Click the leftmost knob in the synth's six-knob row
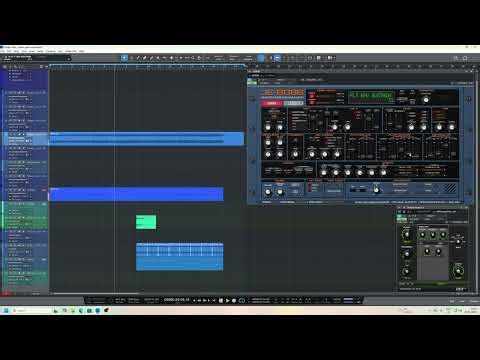Viewport: 480px width, 360px height. 323,173
